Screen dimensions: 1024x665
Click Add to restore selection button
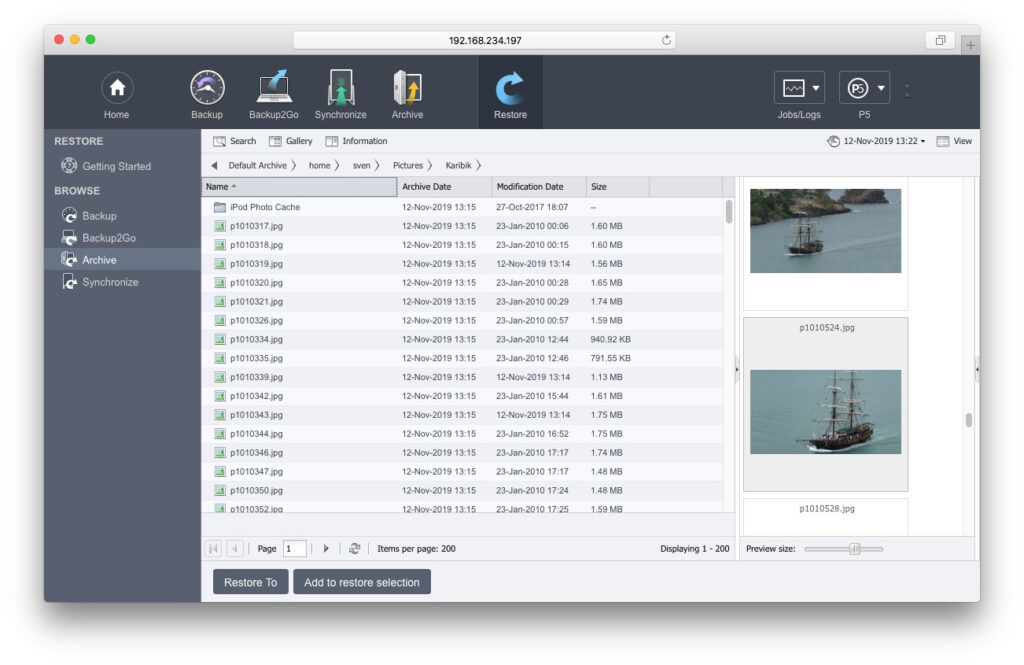[x=361, y=582]
